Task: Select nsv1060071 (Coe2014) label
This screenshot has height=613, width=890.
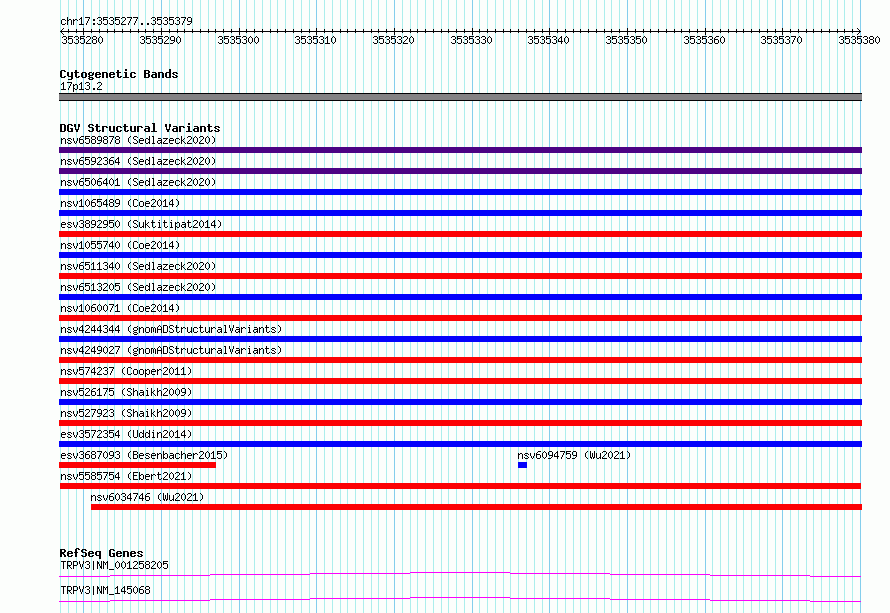Action: pos(120,308)
